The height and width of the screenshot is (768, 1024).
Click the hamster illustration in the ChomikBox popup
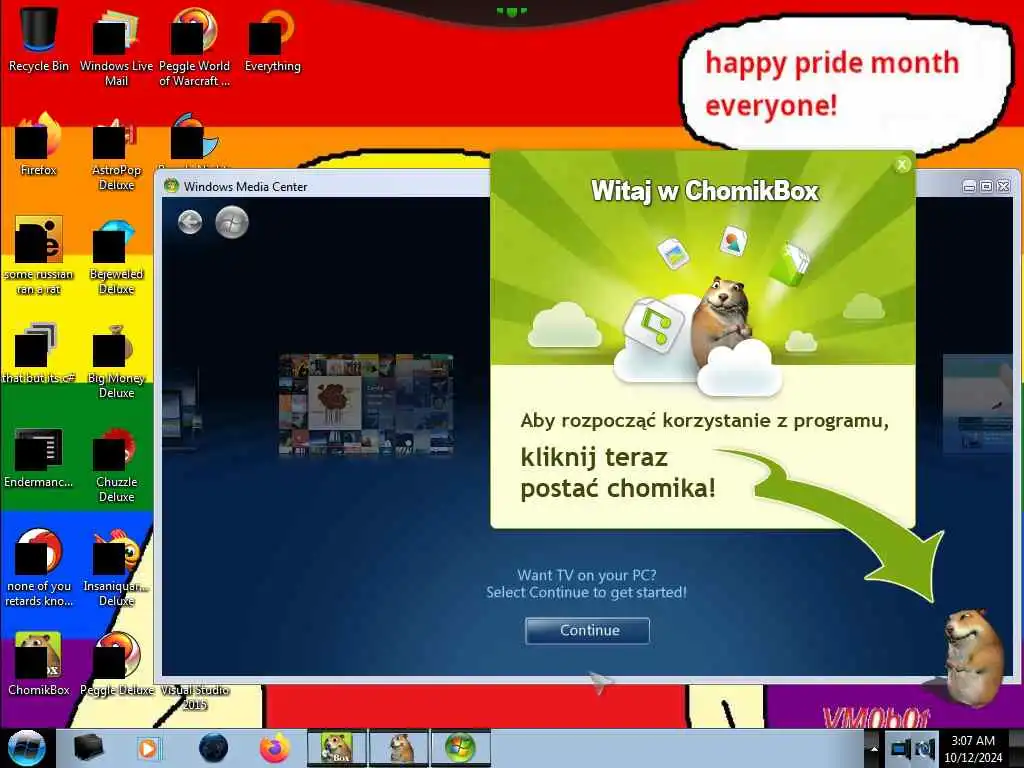coord(722,321)
